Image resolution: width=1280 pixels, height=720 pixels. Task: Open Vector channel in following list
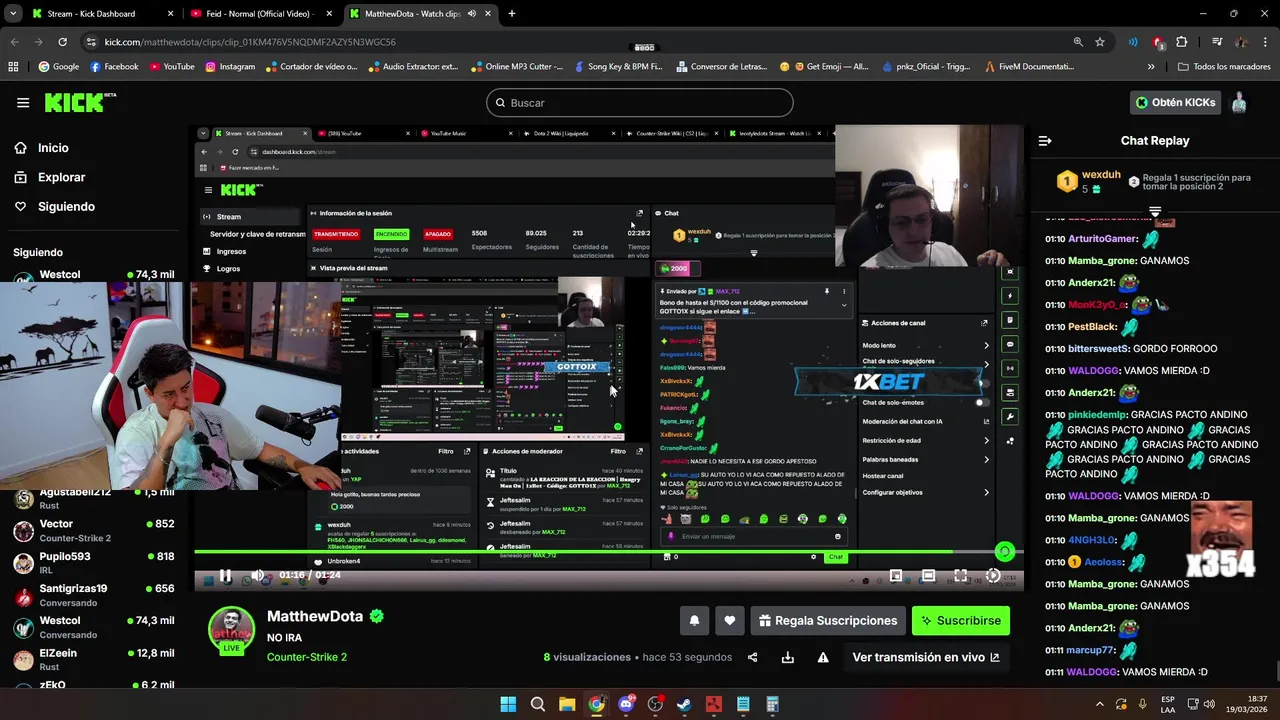pyautogui.click(x=95, y=530)
